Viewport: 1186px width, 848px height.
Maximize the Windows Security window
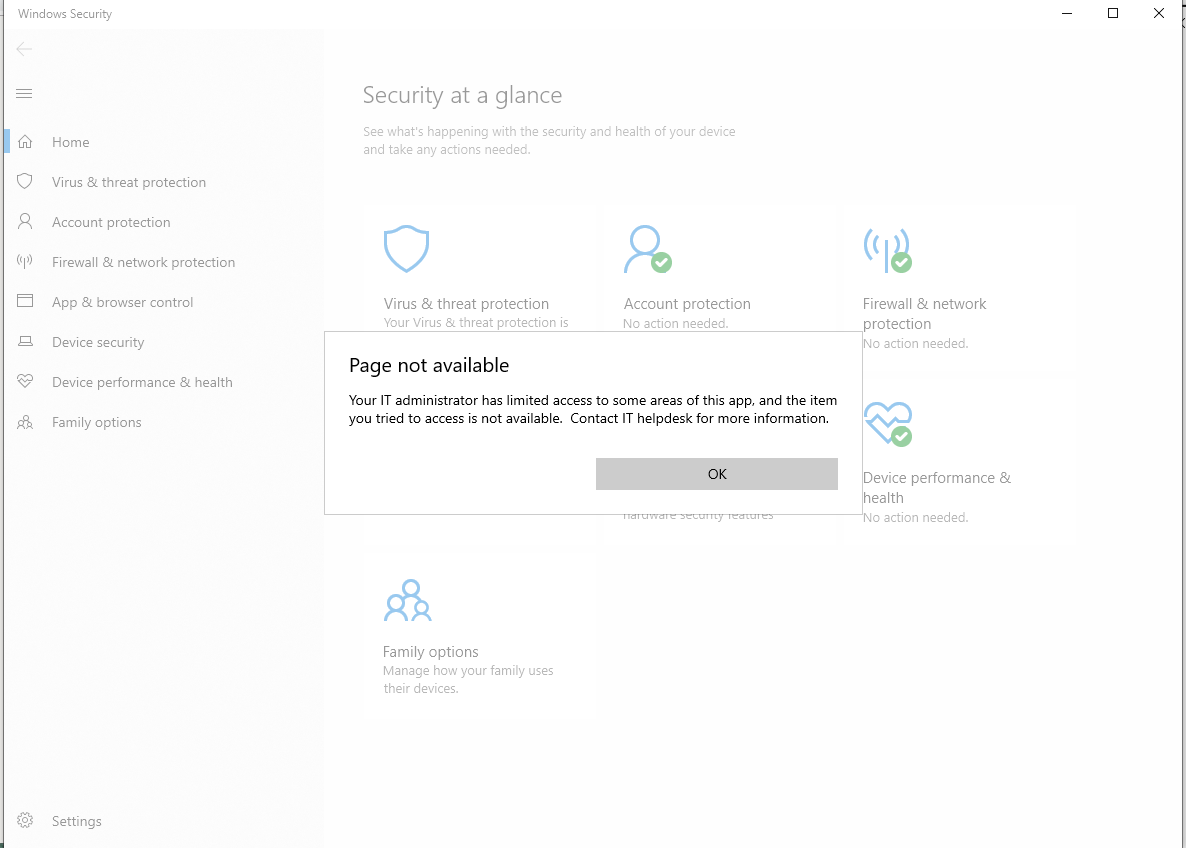click(x=1113, y=14)
